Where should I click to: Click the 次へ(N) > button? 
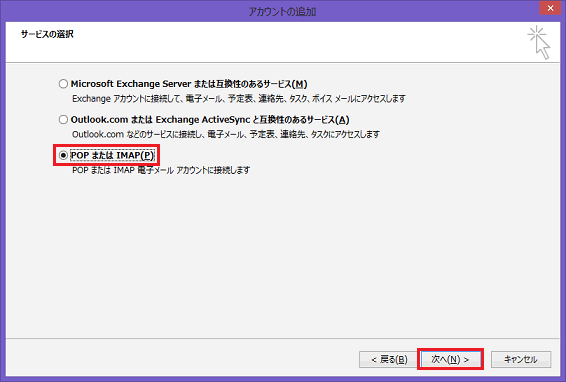click(450, 359)
